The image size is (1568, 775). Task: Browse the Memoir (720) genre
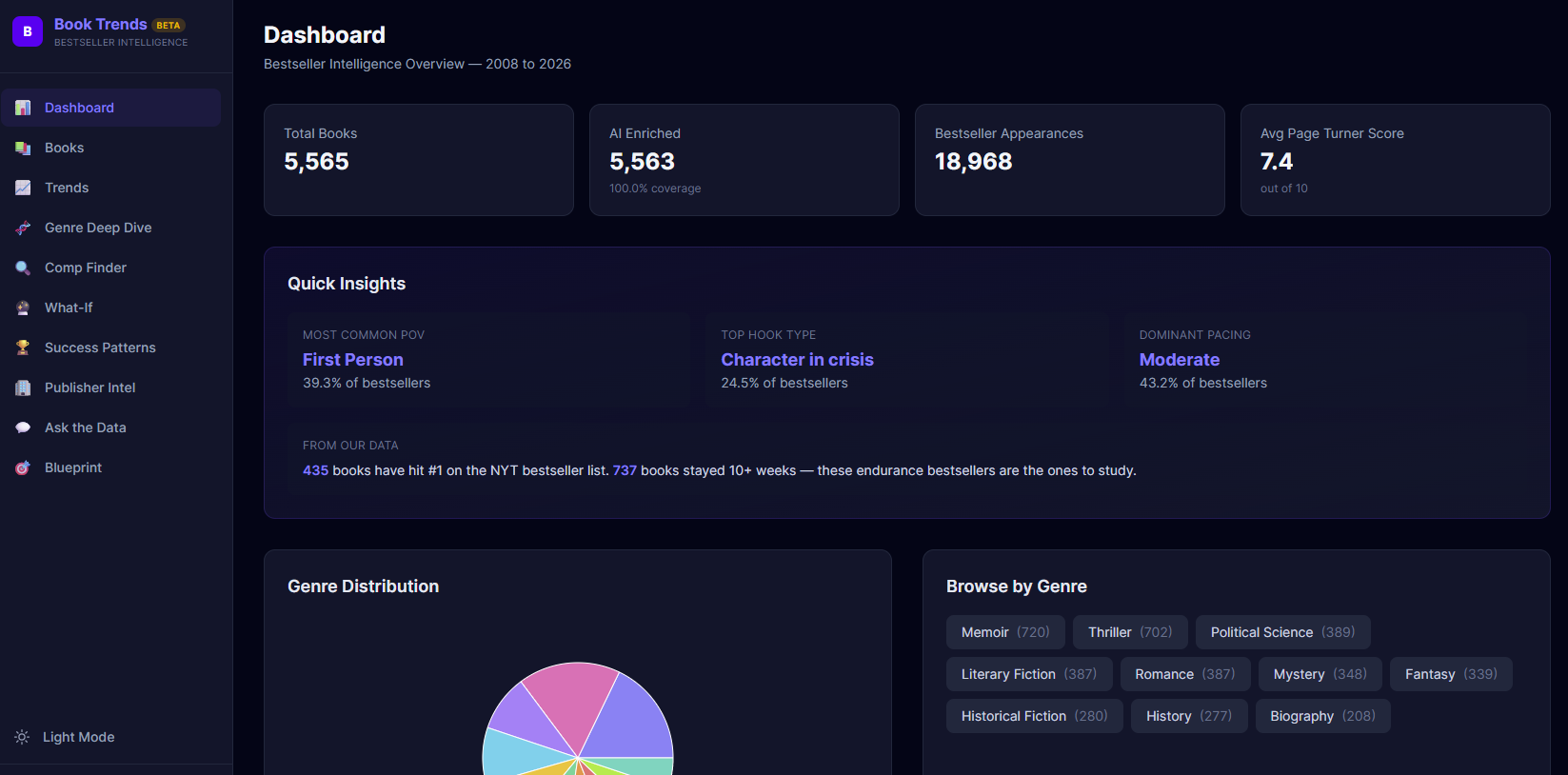[x=1005, y=632]
